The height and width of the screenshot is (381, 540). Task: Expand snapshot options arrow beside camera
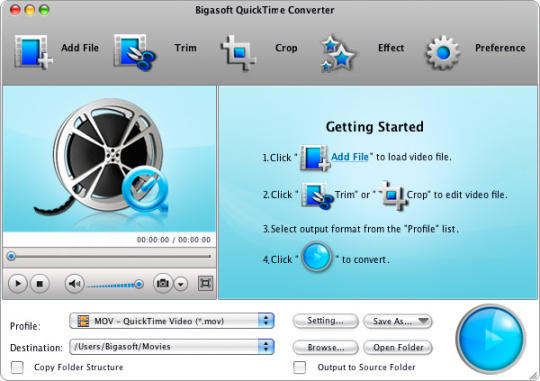tap(181, 284)
